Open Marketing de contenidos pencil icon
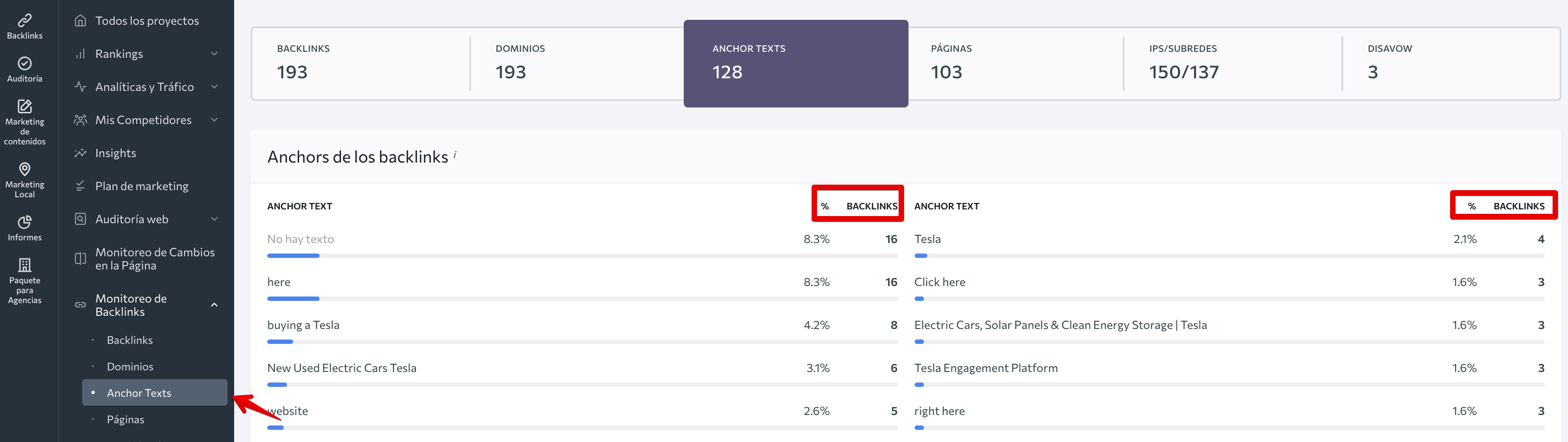This screenshot has width=1568, height=442. (x=25, y=106)
